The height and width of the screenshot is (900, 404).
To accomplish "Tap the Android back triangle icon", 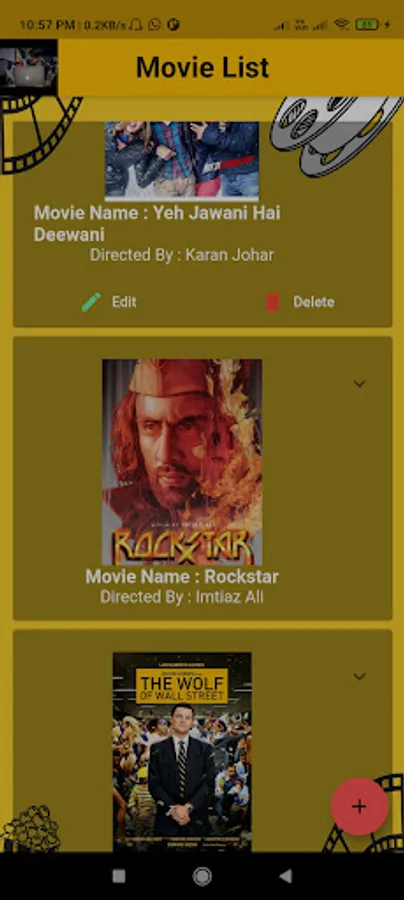I will (x=285, y=876).
